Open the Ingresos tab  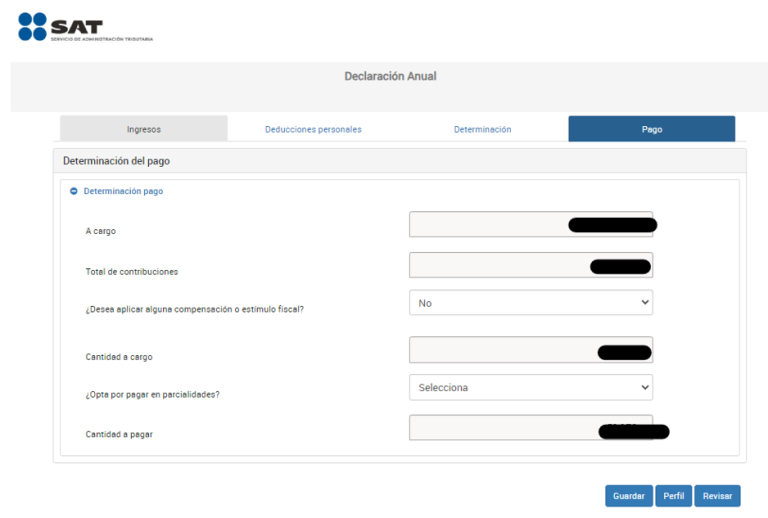click(x=144, y=129)
